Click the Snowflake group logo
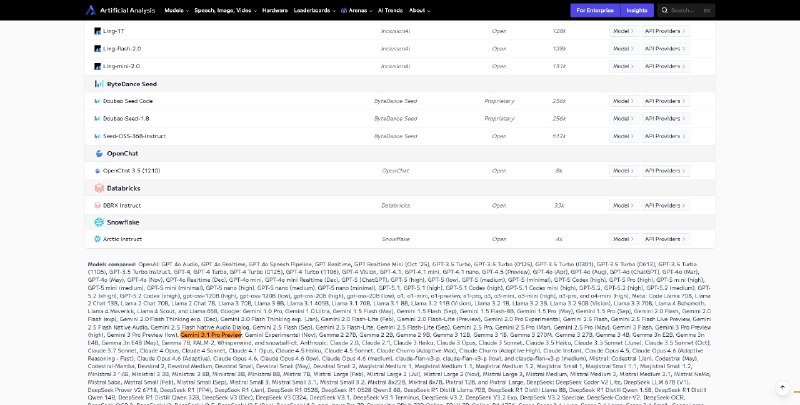The height and width of the screenshot is (405, 800). point(98,222)
